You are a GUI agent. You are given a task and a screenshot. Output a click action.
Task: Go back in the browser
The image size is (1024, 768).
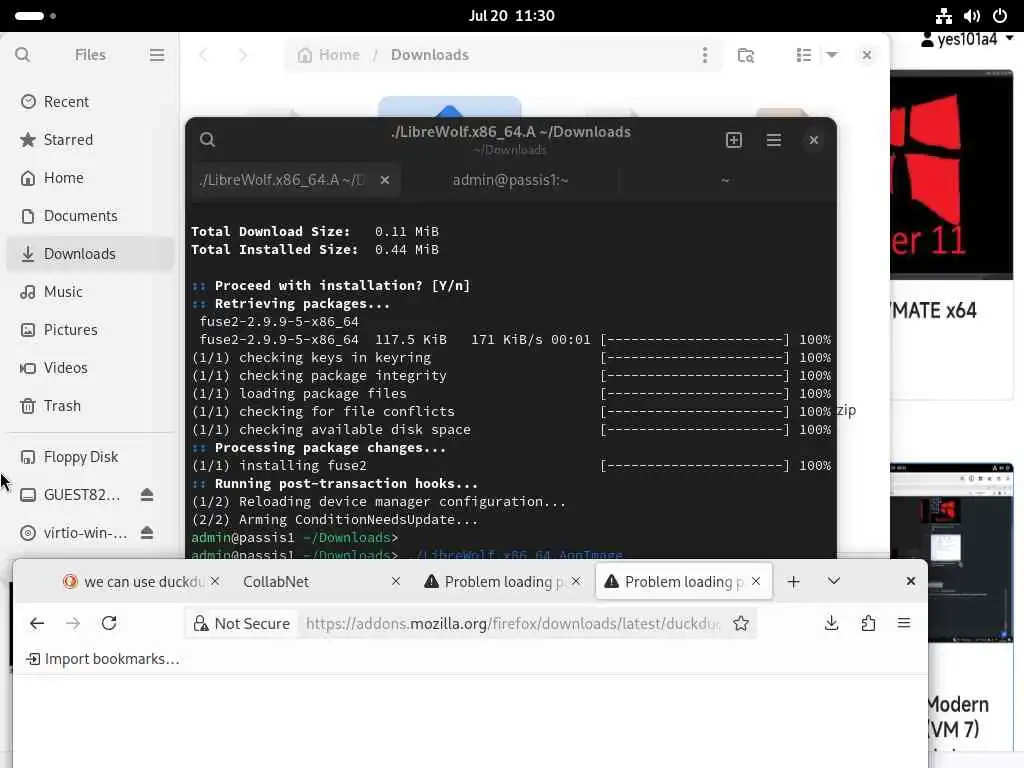coord(37,623)
